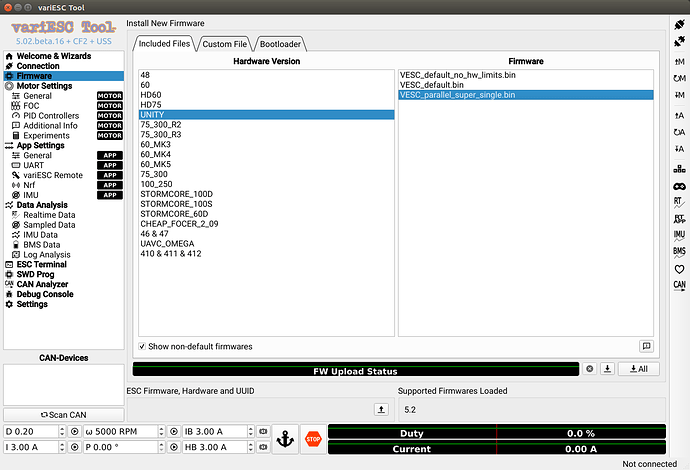This screenshot has width=690, height=470.
Task: Open variESC Remote app settings
Action: tap(53, 175)
